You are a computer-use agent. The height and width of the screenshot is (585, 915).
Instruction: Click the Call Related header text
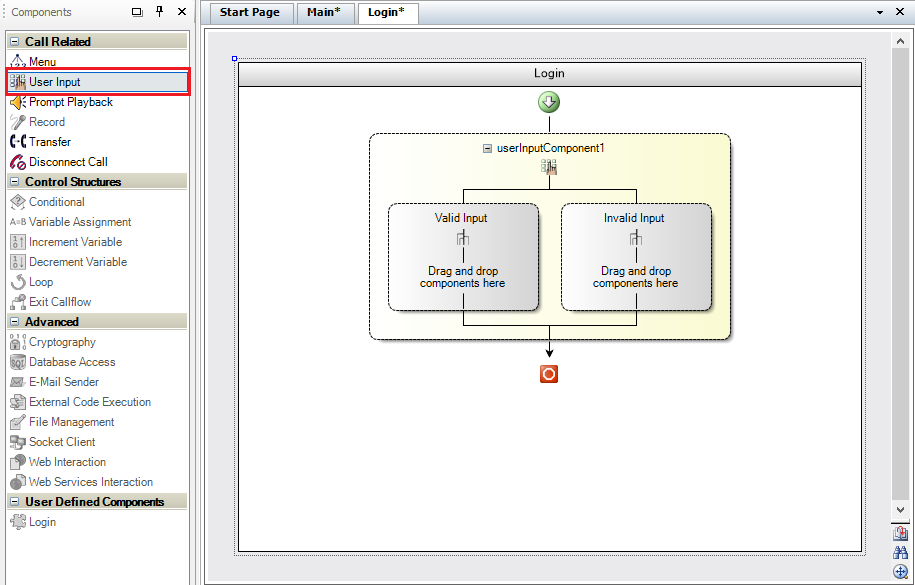58,41
